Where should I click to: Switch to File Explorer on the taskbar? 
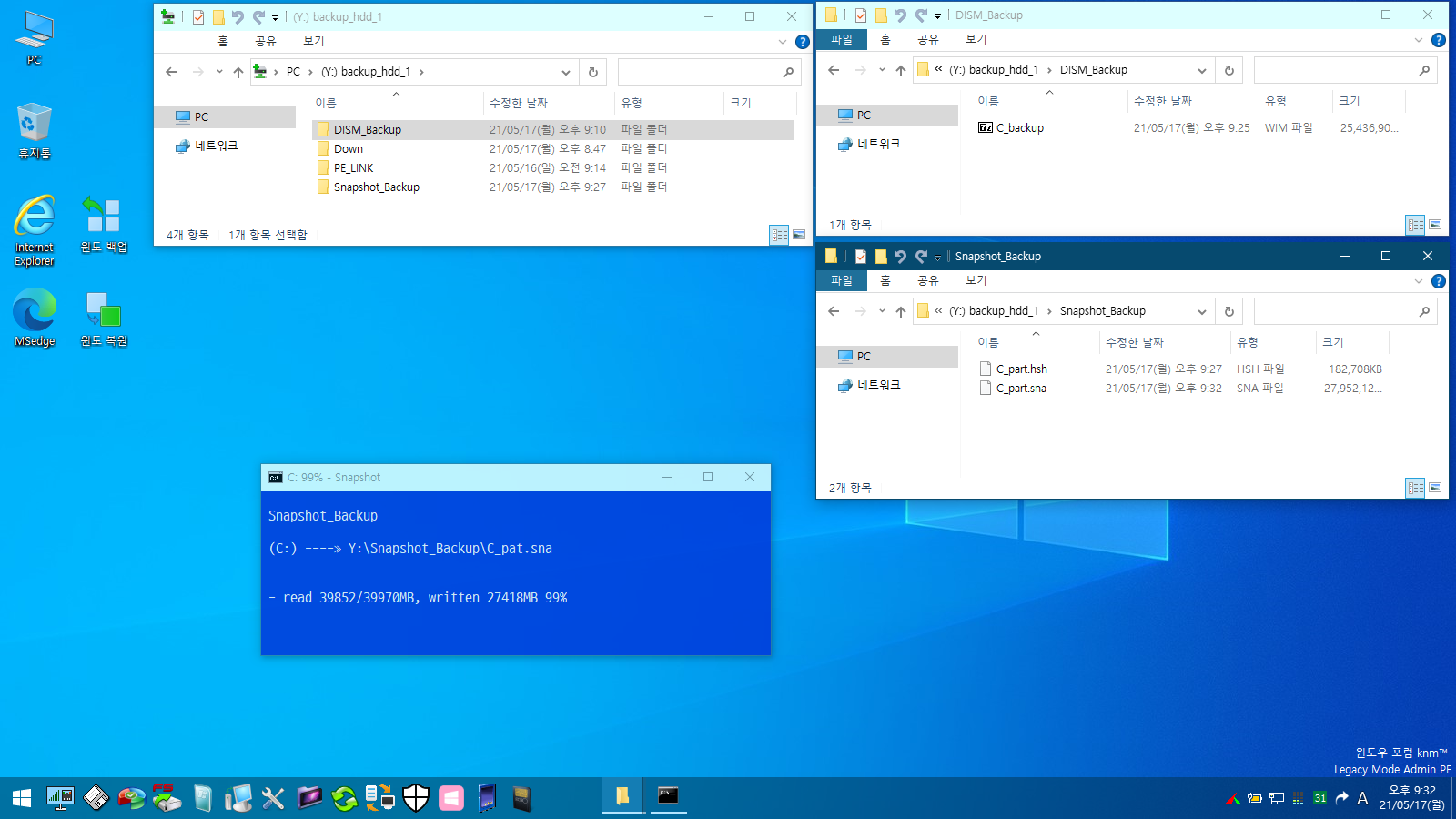[x=622, y=796]
